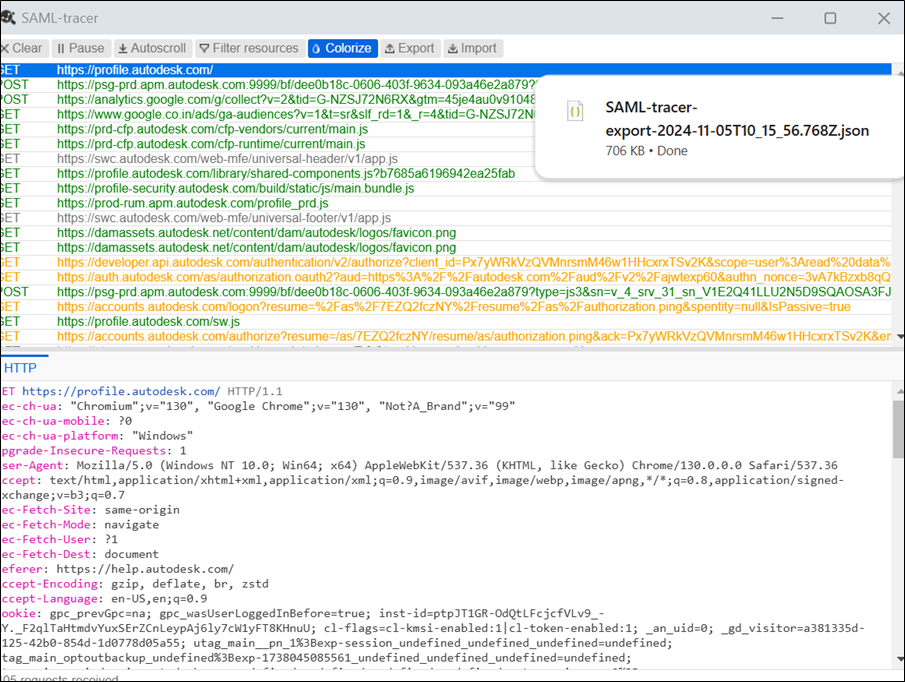Close the SAML-tracer window
The width and height of the screenshot is (905, 682).
(884, 18)
